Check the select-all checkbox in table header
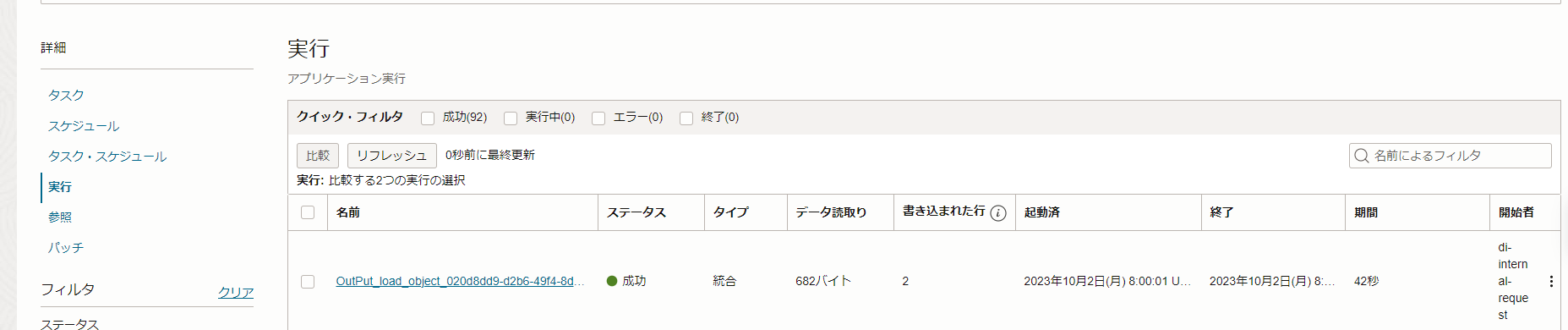Viewport: 1568px width, 330px height. point(308,212)
